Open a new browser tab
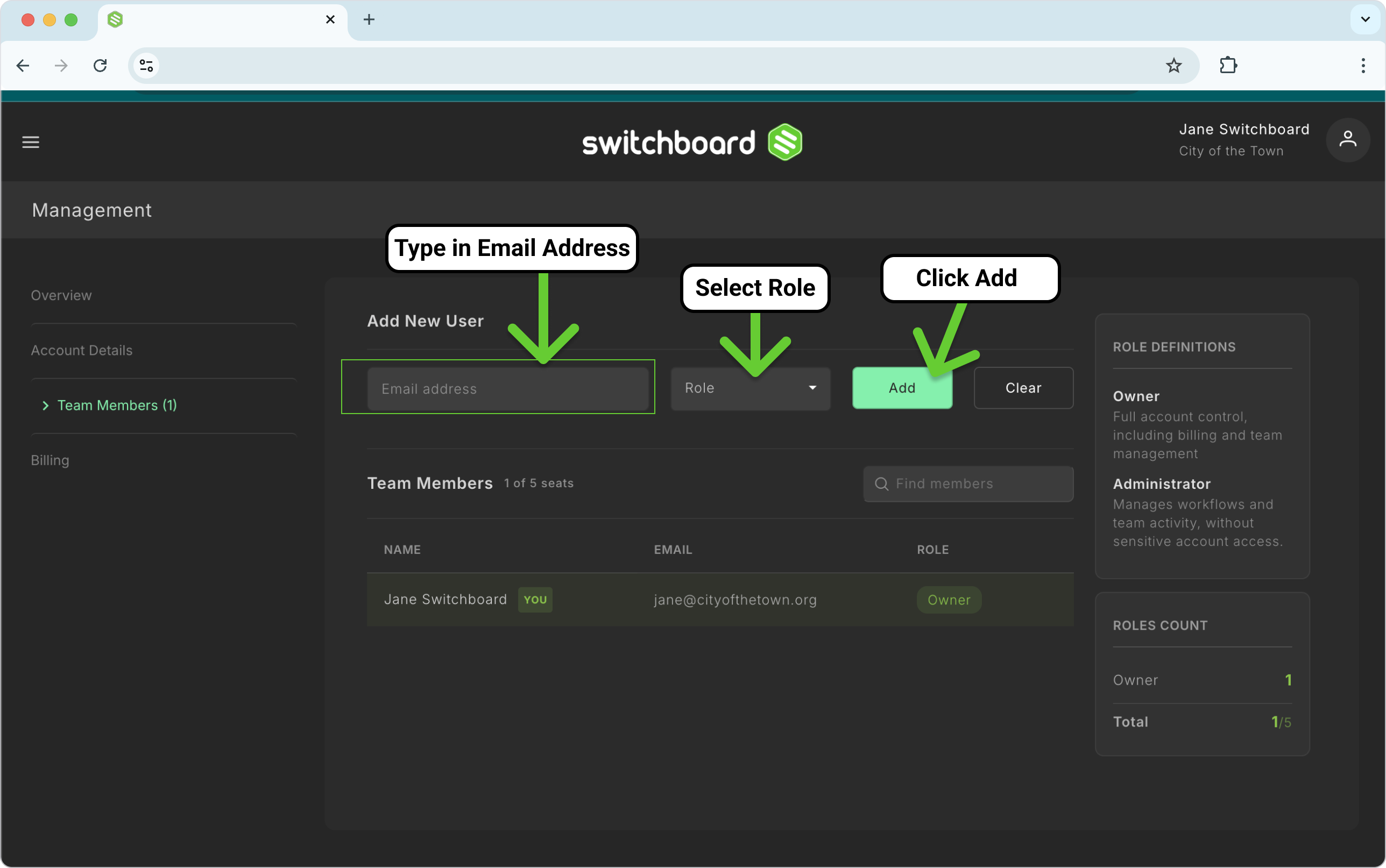The image size is (1386, 868). click(x=369, y=19)
